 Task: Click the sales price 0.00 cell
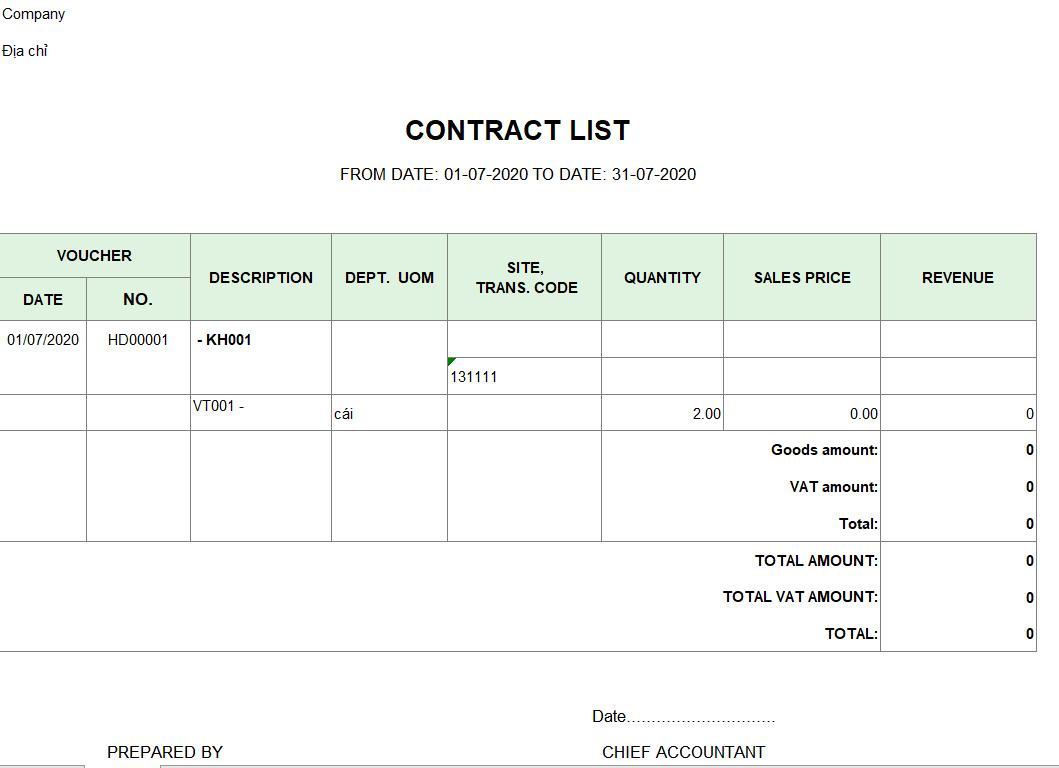863,414
